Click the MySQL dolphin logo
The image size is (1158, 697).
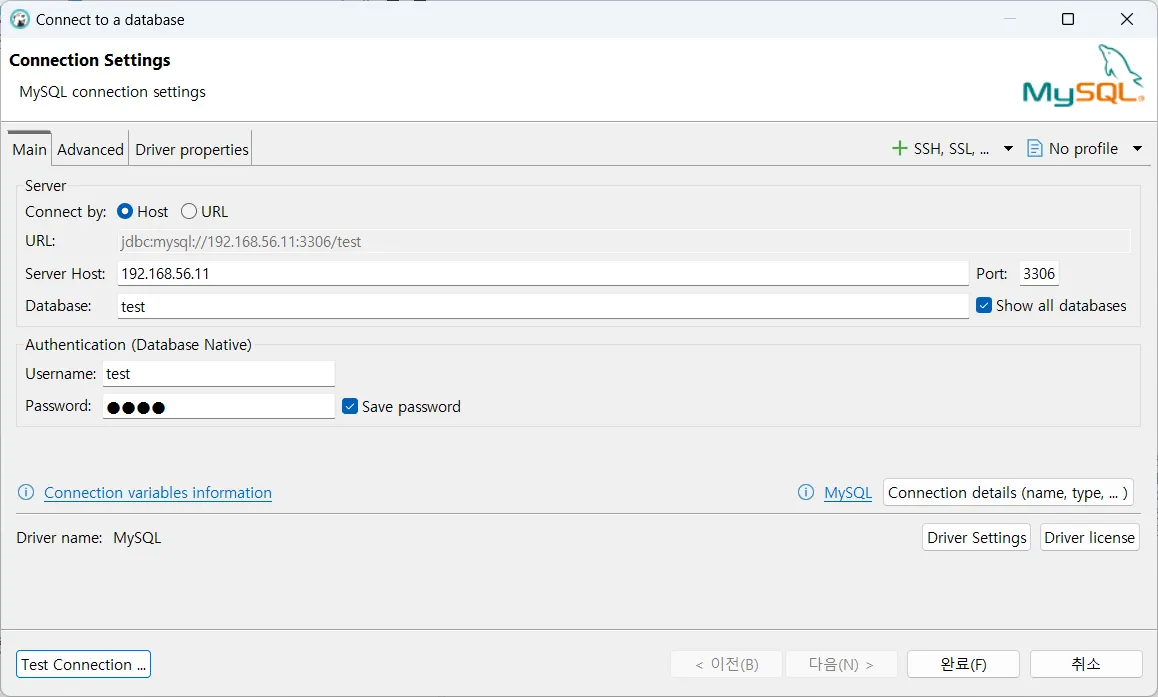[x=1083, y=75]
